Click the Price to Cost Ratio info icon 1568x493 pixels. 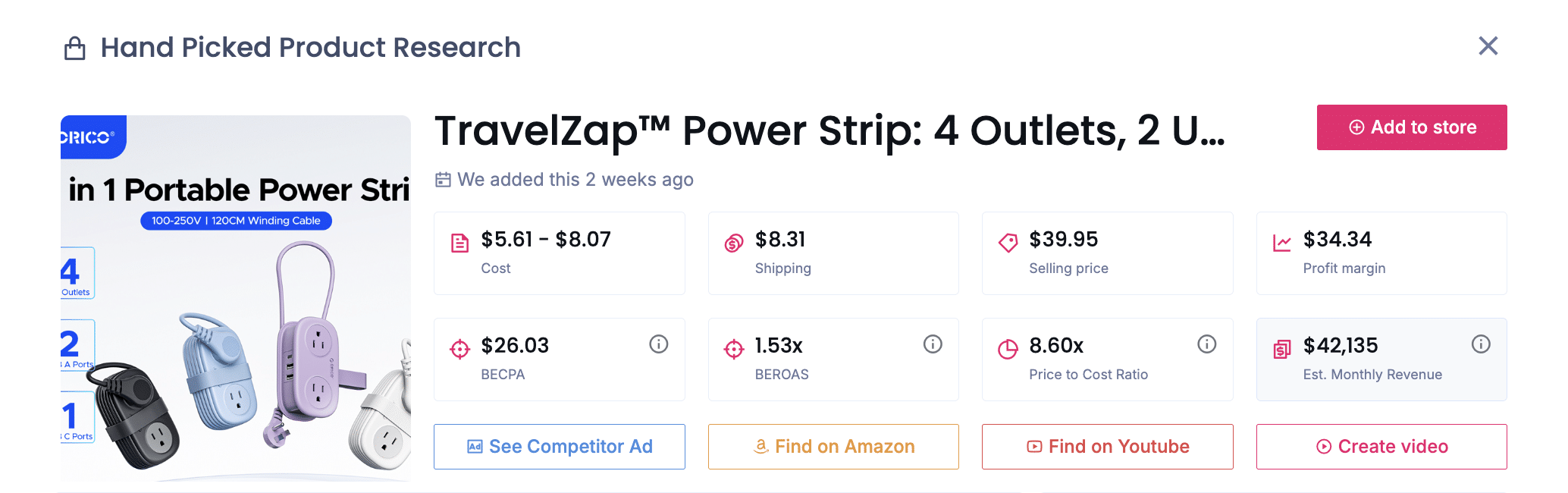click(x=1206, y=344)
